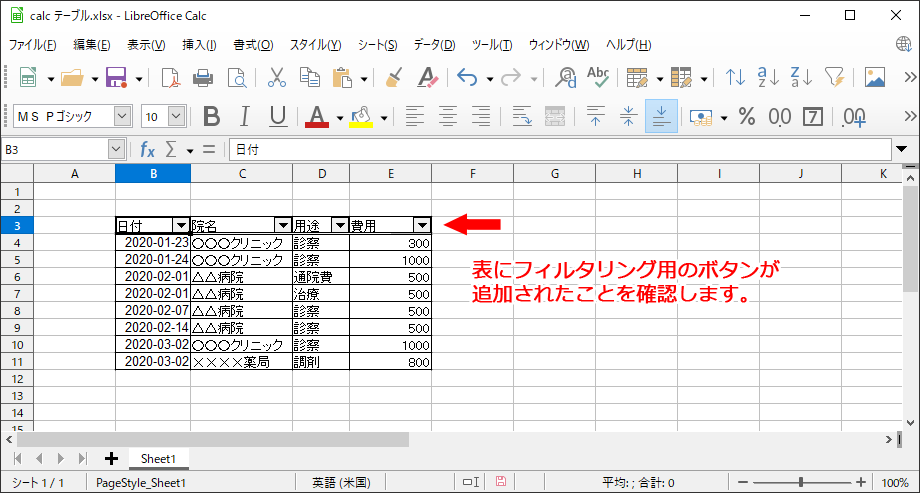Open Find and Replace
The width and height of the screenshot is (920, 493).
tap(566, 77)
